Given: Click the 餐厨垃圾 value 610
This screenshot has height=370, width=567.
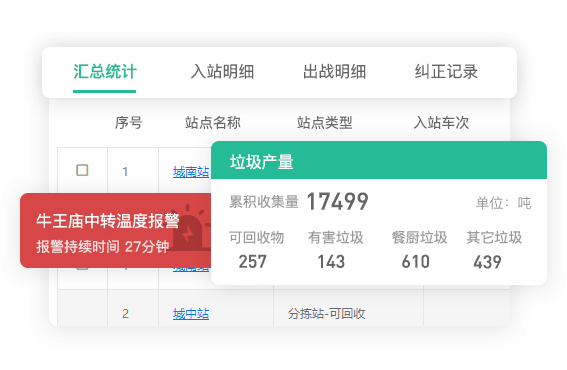Looking at the screenshot, I should [x=415, y=262].
